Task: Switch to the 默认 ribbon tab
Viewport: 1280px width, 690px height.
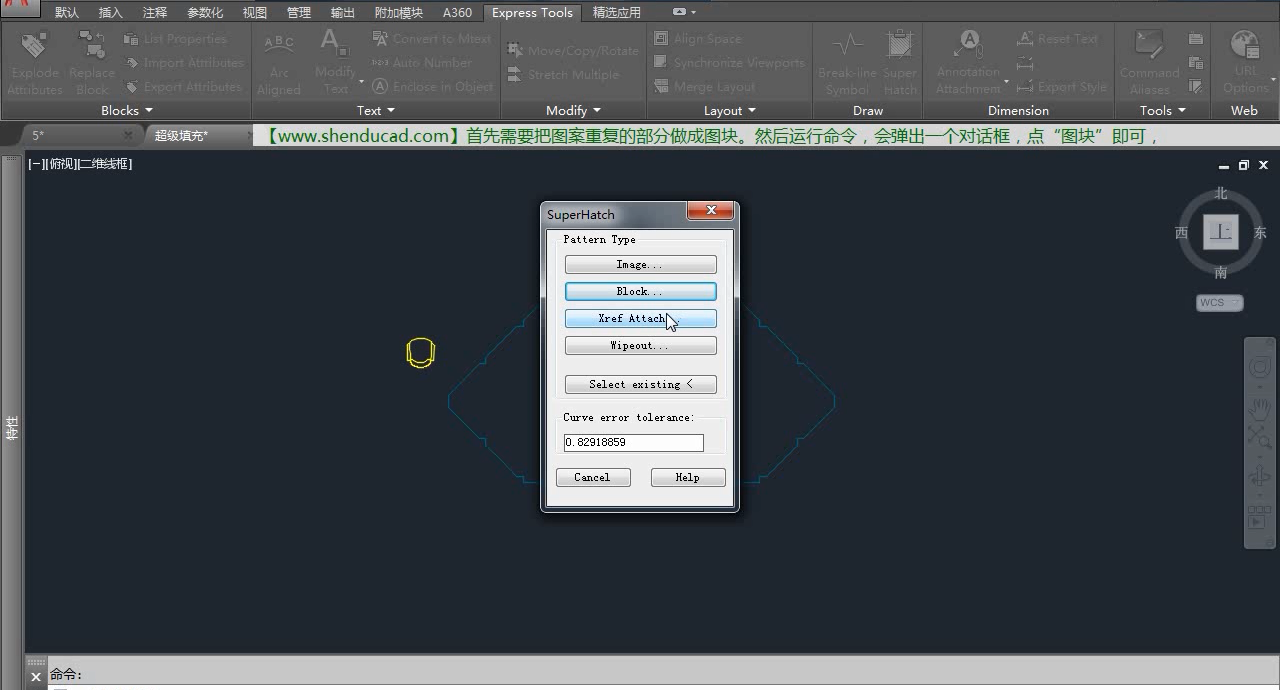Action: coord(67,13)
